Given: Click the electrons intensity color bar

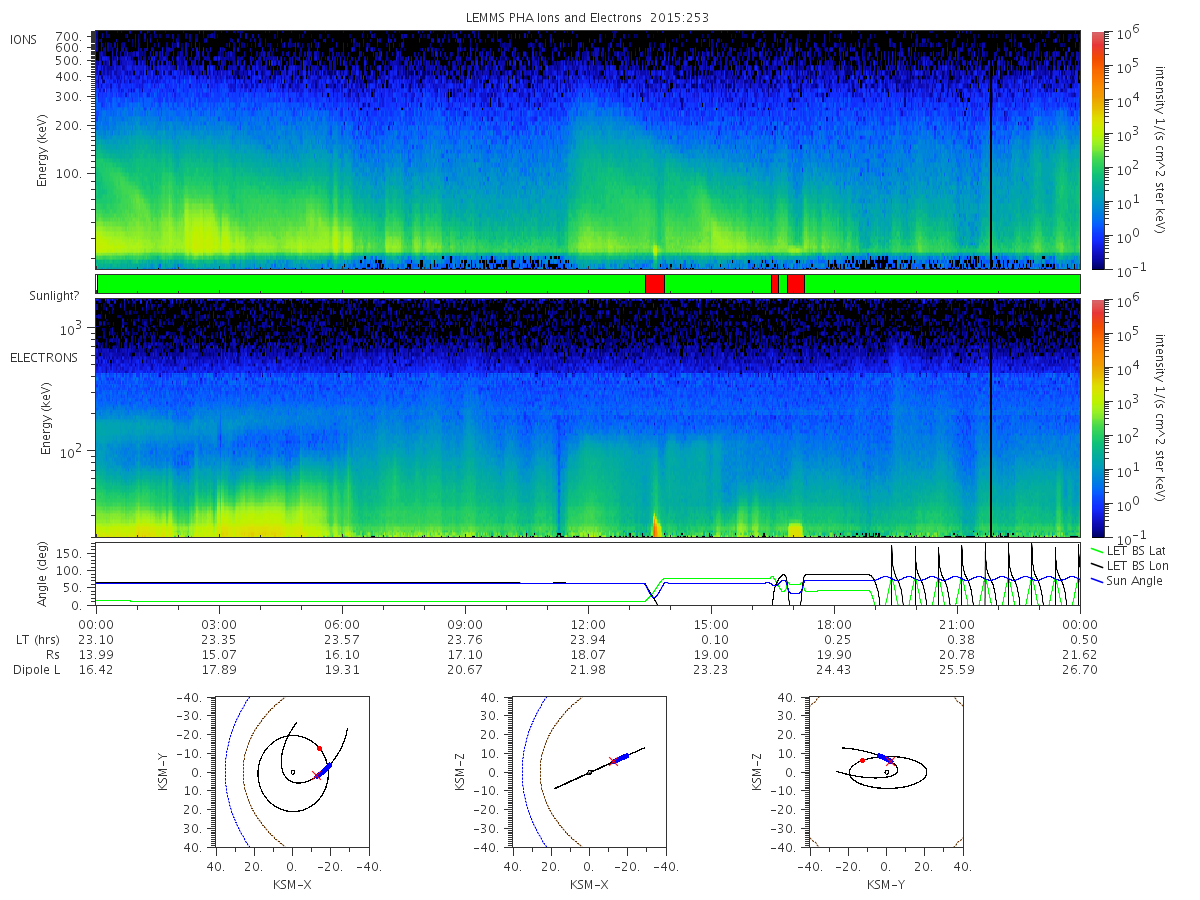Looking at the screenshot, I should coord(1098,418).
